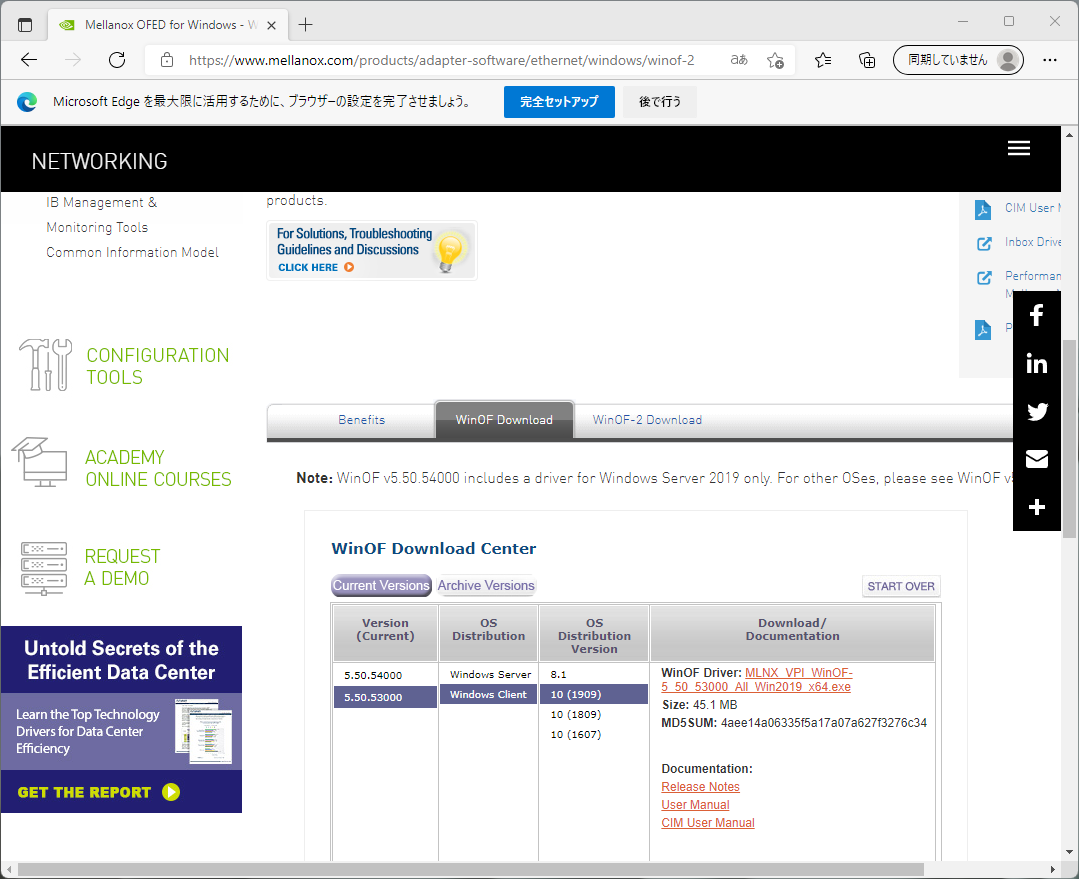Open the tab actions menu icon
The width and height of the screenshot is (1079, 879).
(x=25, y=25)
